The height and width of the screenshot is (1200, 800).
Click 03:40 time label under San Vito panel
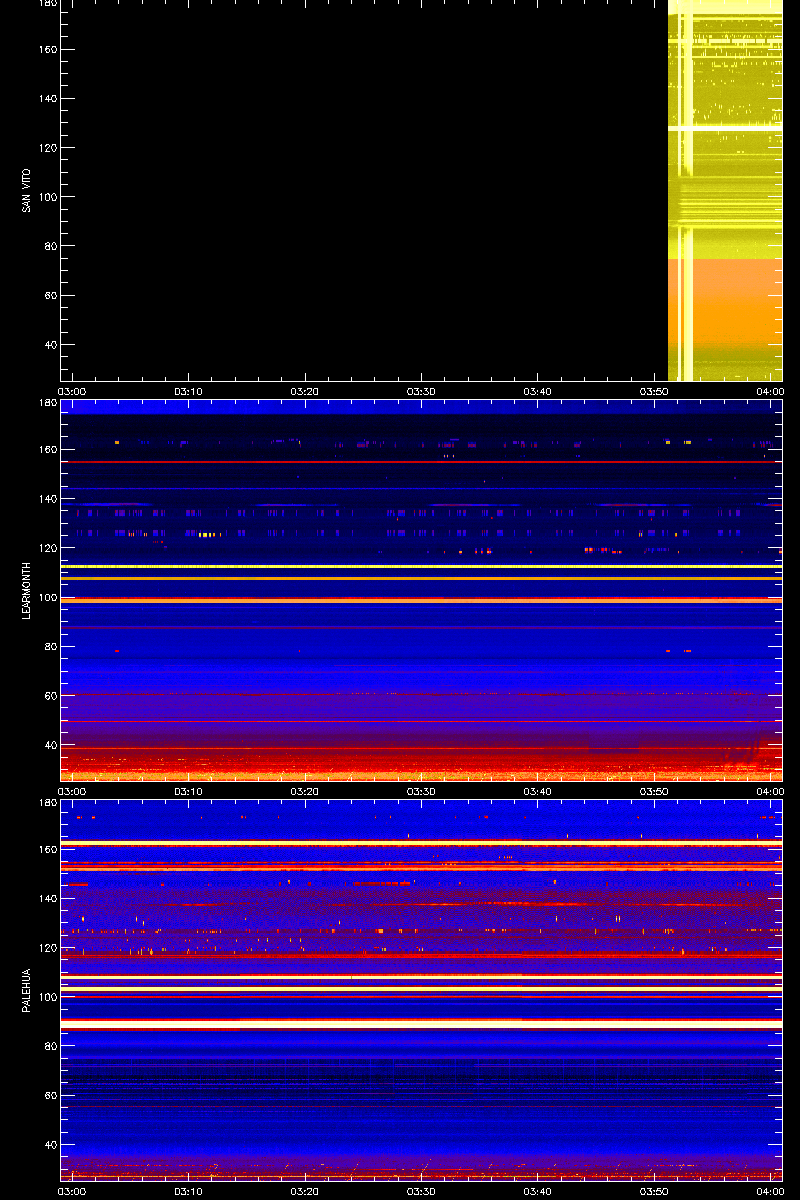pos(538,391)
